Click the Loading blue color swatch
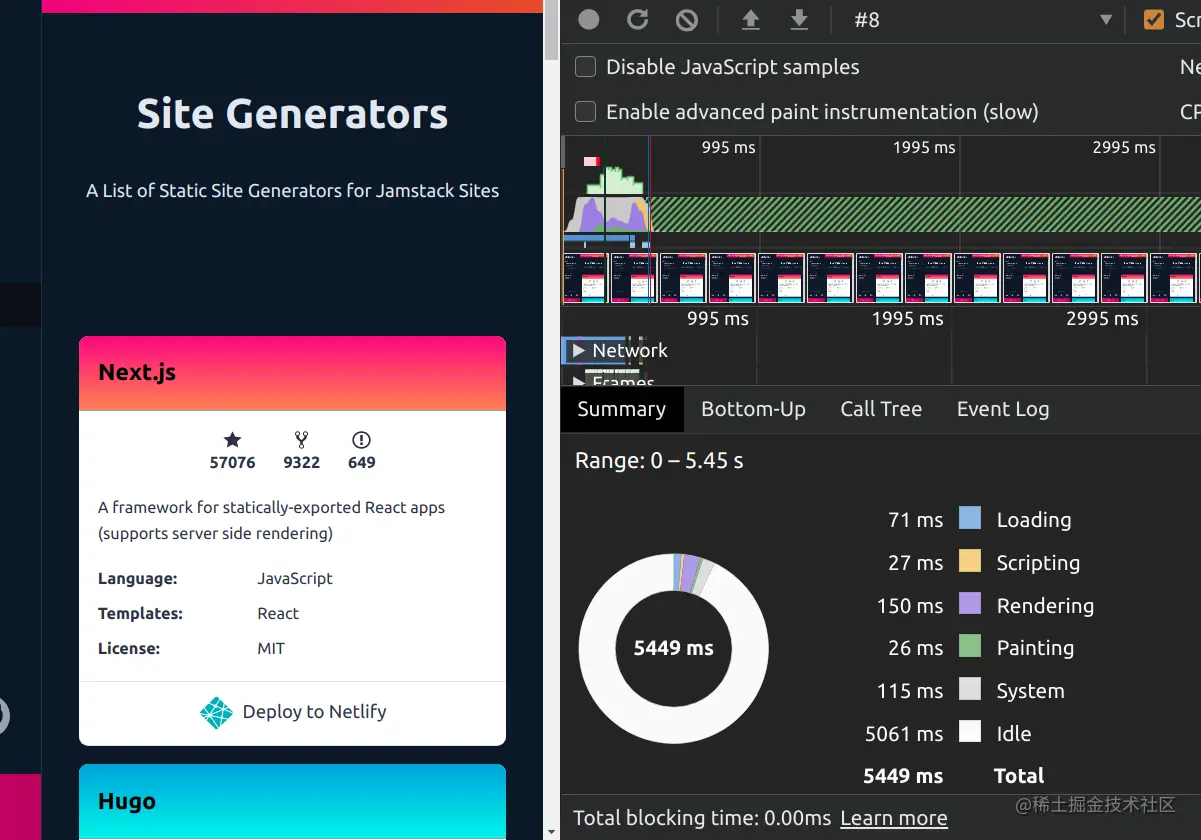 (x=970, y=518)
